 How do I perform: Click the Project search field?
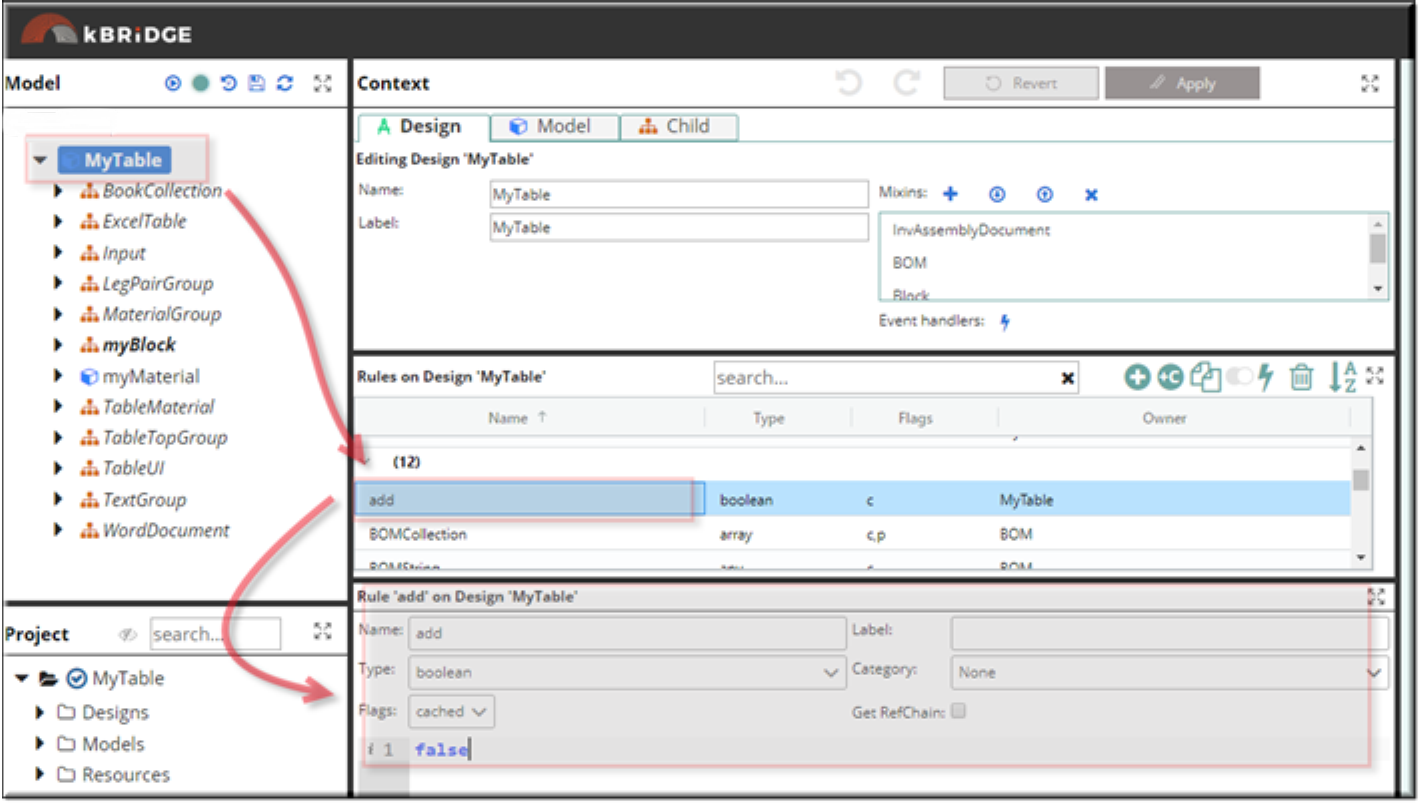point(216,634)
